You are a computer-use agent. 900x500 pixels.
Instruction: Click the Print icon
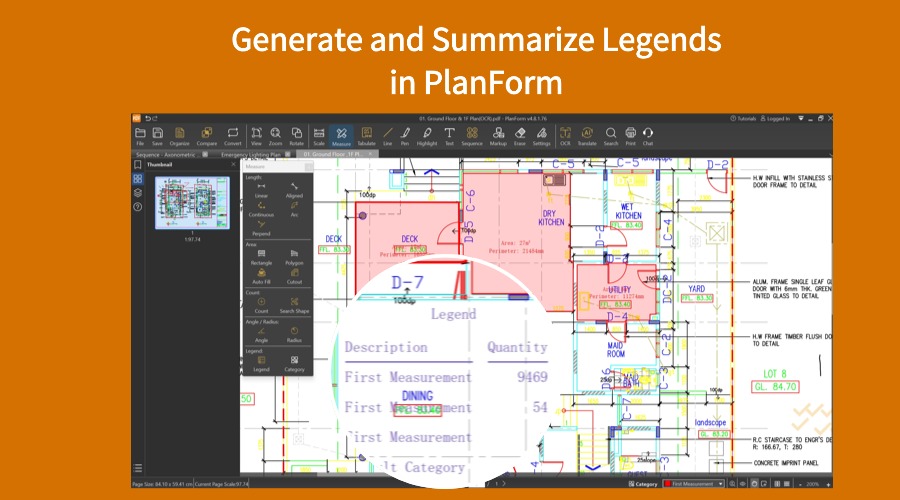[631, 137]
